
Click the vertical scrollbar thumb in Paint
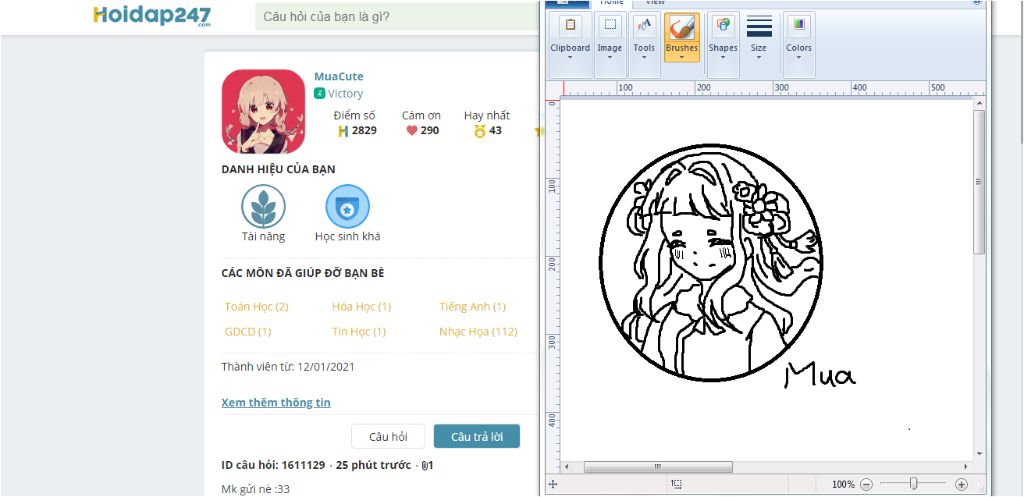(979, 182)
